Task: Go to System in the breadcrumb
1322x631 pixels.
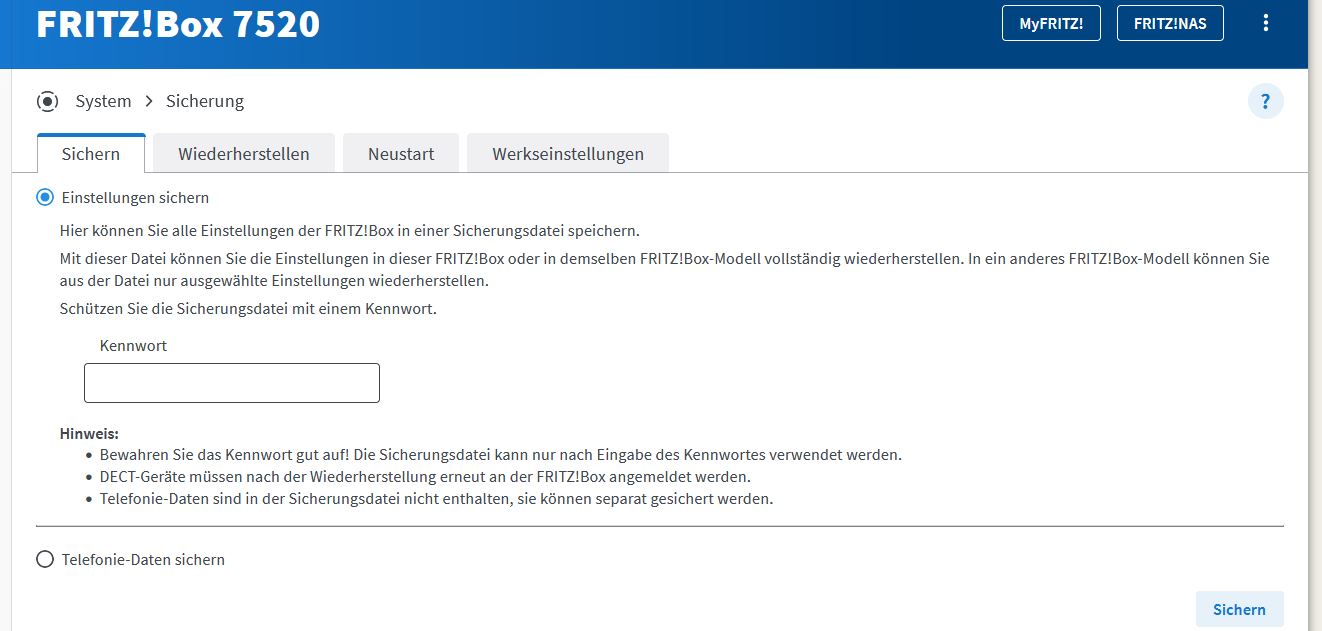Action: (103, 101)
